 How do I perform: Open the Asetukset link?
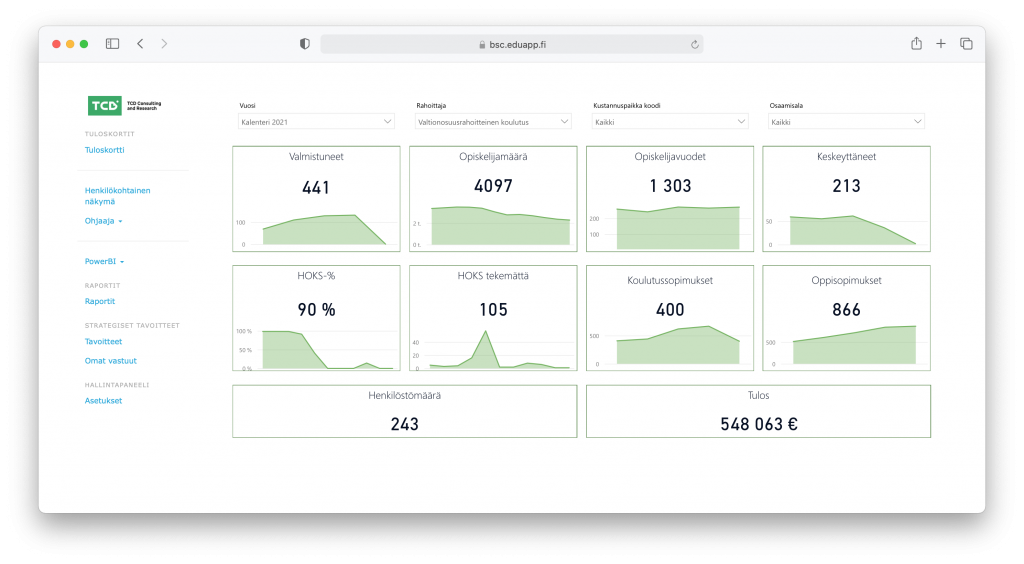point(103,401)
